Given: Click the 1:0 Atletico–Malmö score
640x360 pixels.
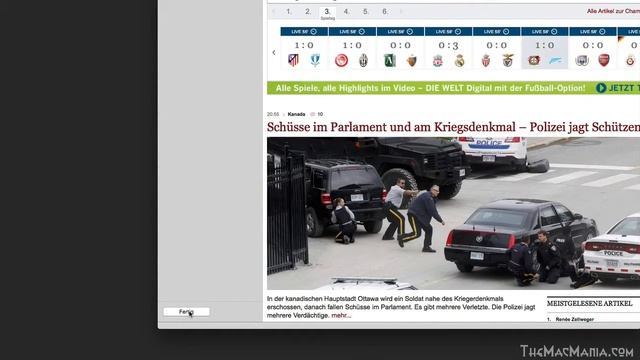Looking at the screenshot, I should point(304,45).
